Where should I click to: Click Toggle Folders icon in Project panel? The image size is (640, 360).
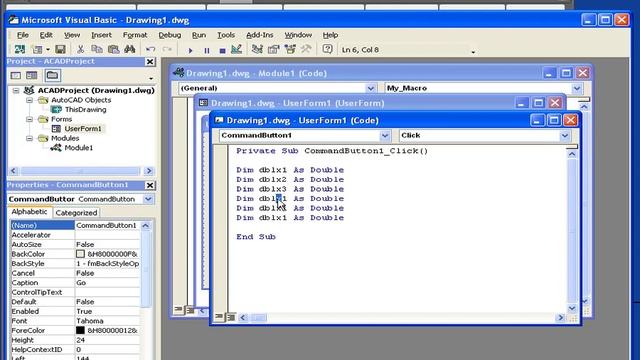click(x=52, y=76)
